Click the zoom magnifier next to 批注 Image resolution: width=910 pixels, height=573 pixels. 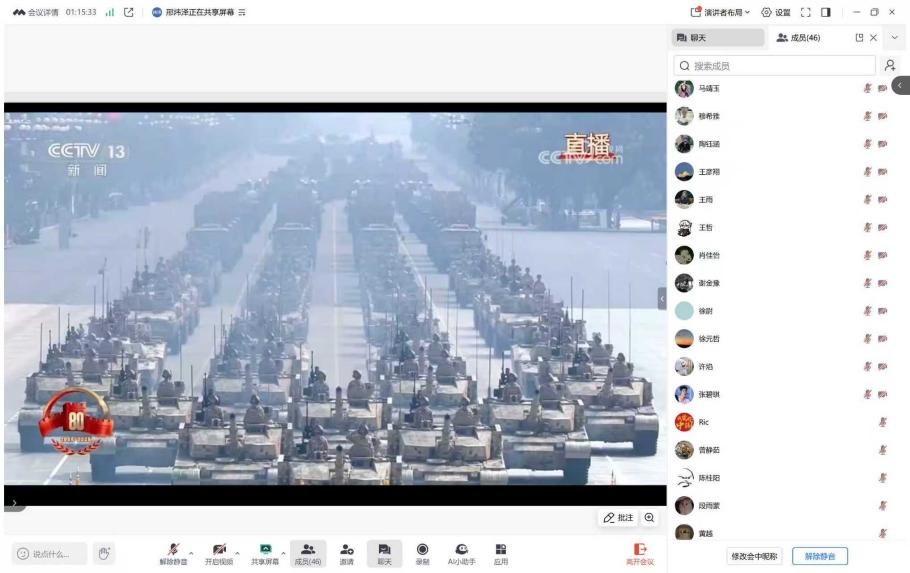point(650,517)
